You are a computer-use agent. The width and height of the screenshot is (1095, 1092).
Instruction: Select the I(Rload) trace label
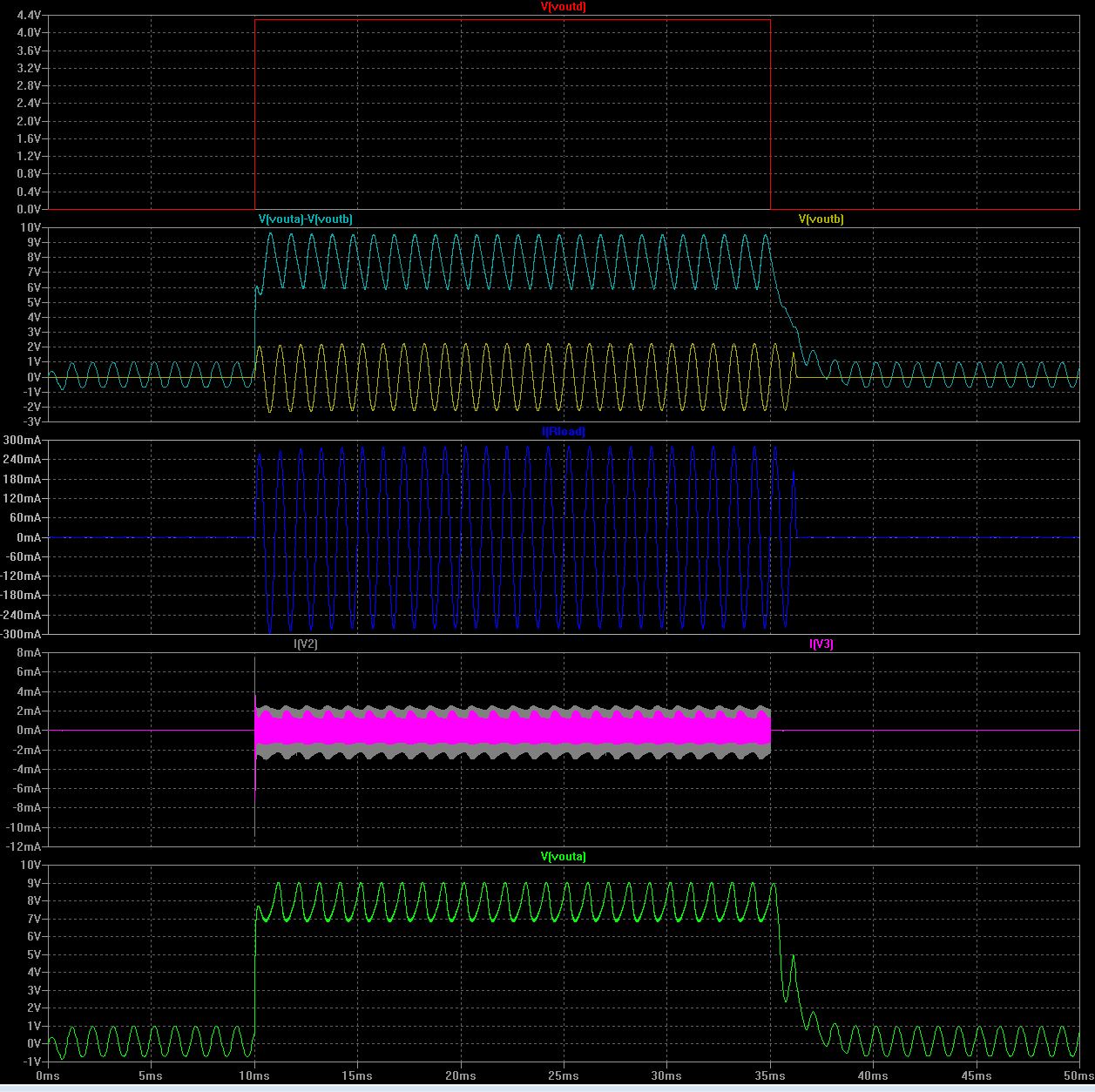[563, 432]
